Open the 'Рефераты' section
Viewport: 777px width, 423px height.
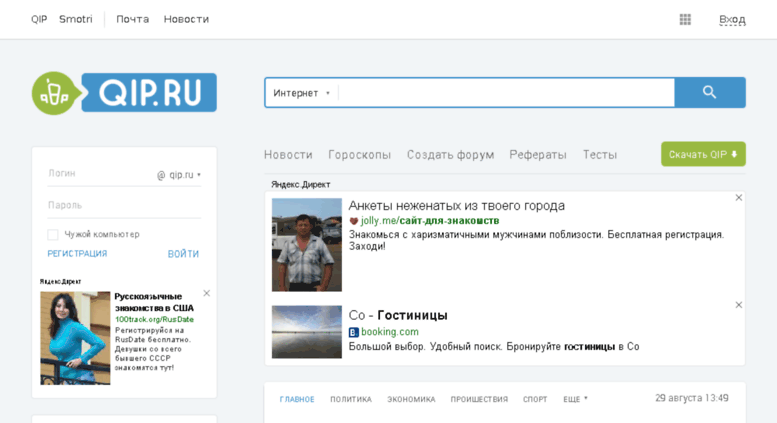(x=538, y=155)
